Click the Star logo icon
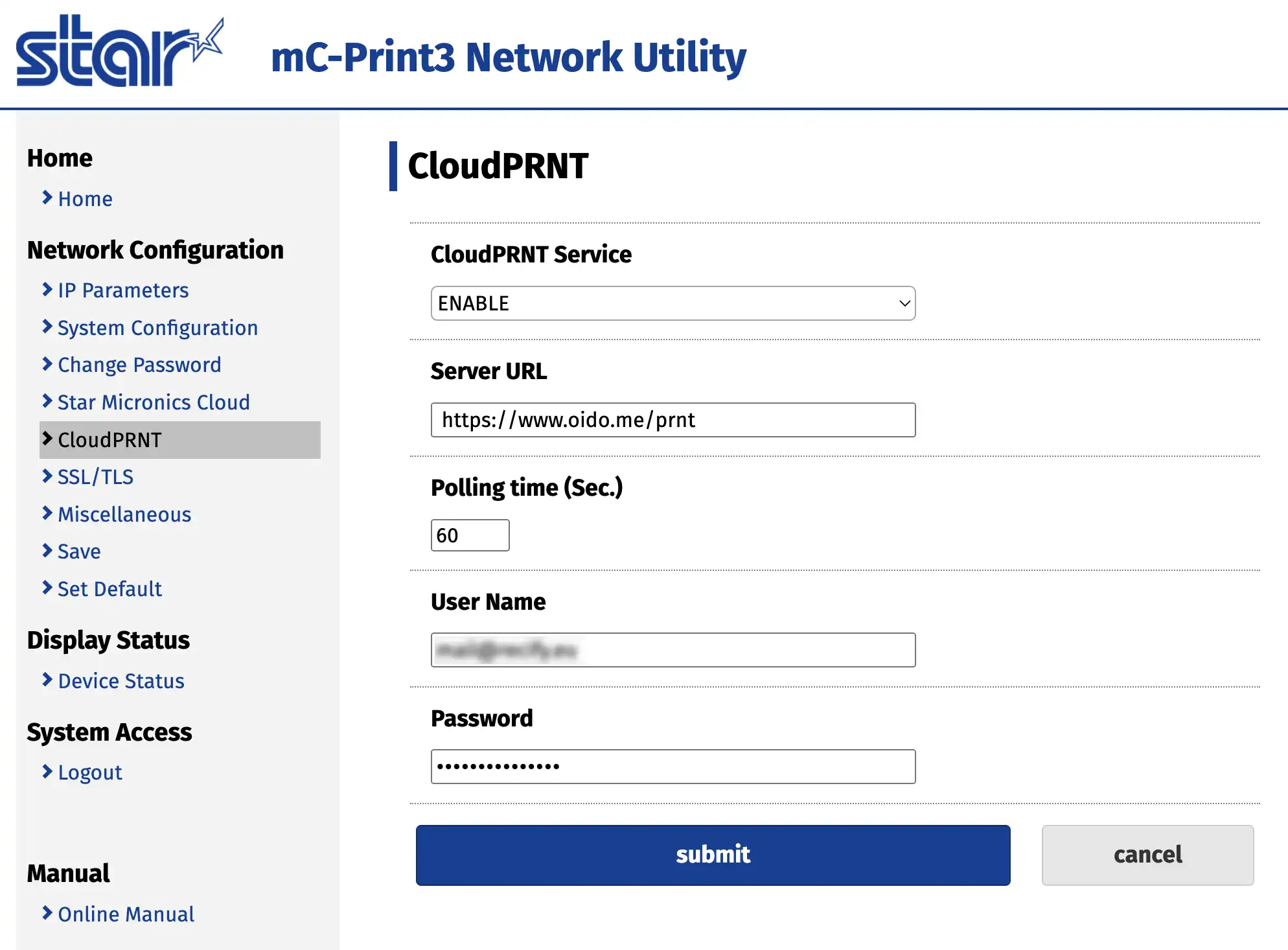This screenshot has width=1288, height=950. point(119,52)
